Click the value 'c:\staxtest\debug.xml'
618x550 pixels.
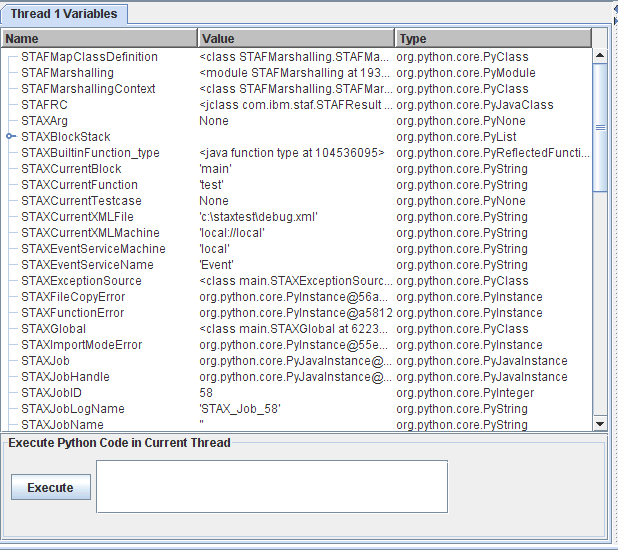(259, 217)
